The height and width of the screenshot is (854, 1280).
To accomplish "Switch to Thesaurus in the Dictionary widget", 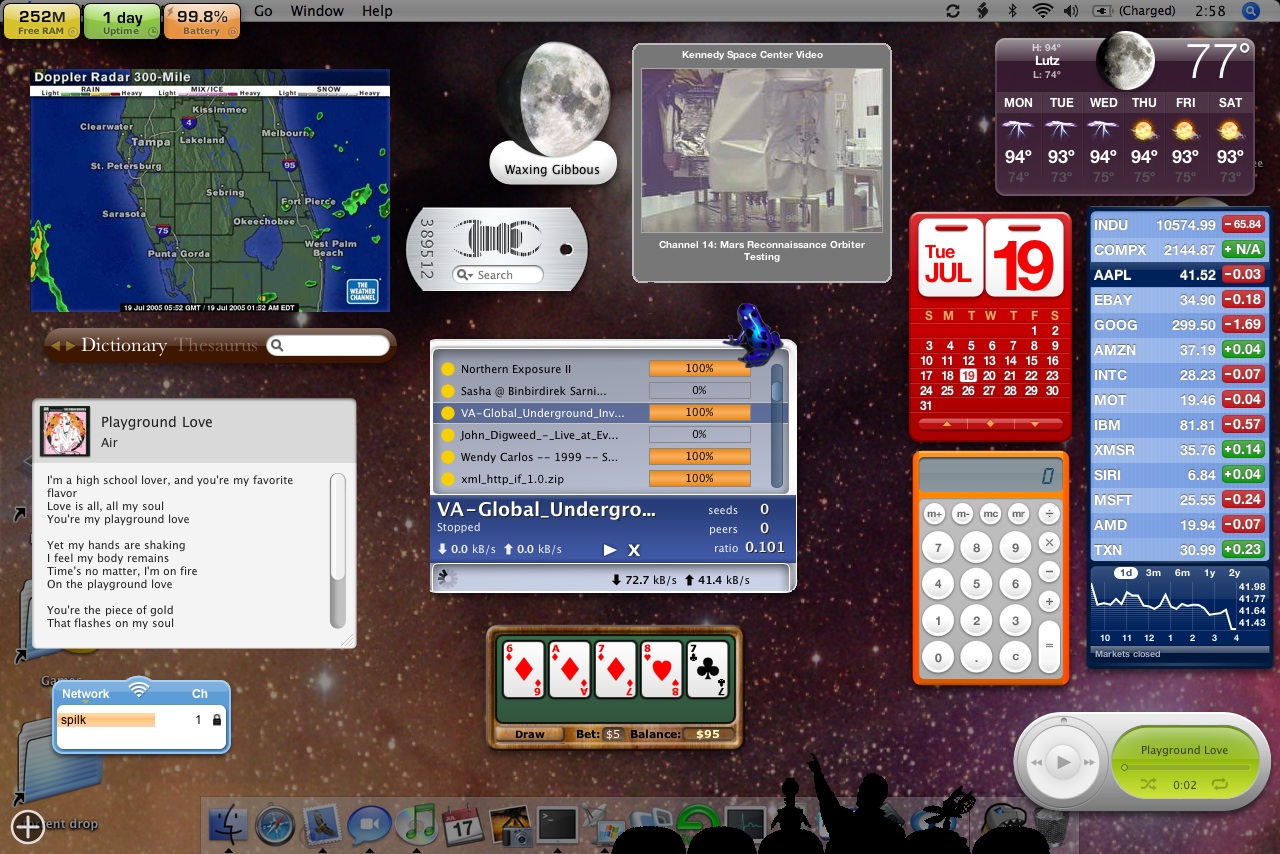I will pyautogui.click(x=216, y=345).
